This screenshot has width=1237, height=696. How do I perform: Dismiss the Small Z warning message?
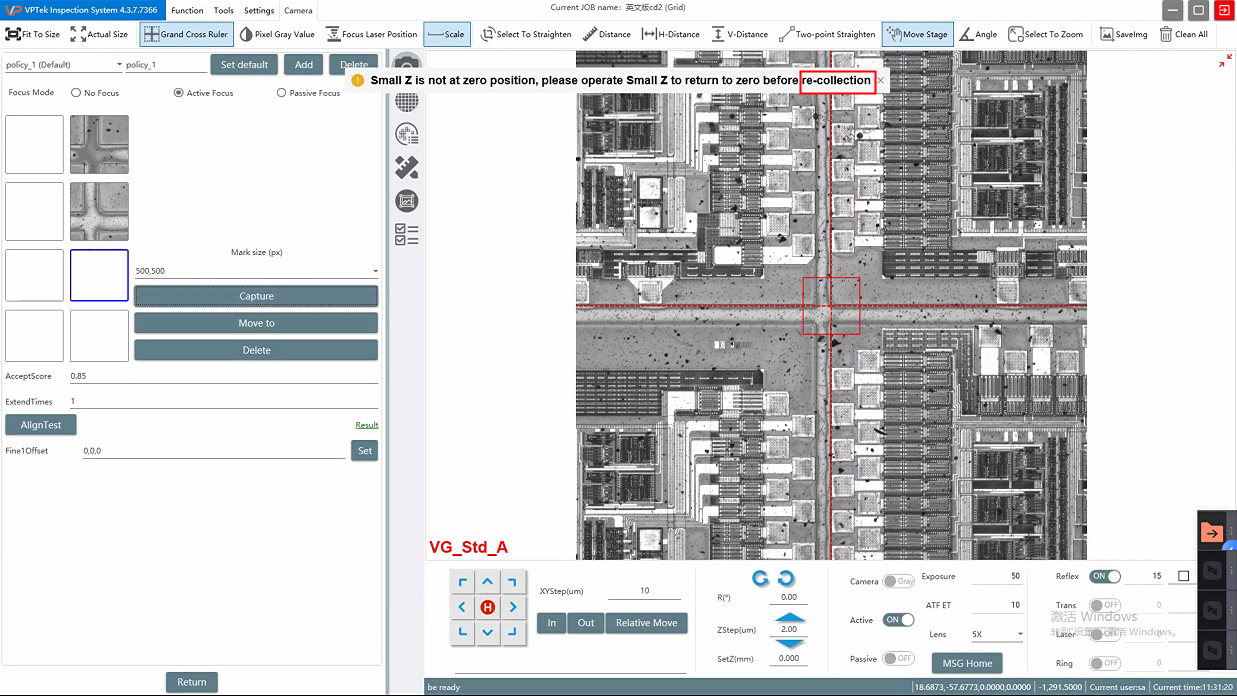[880, 81]
